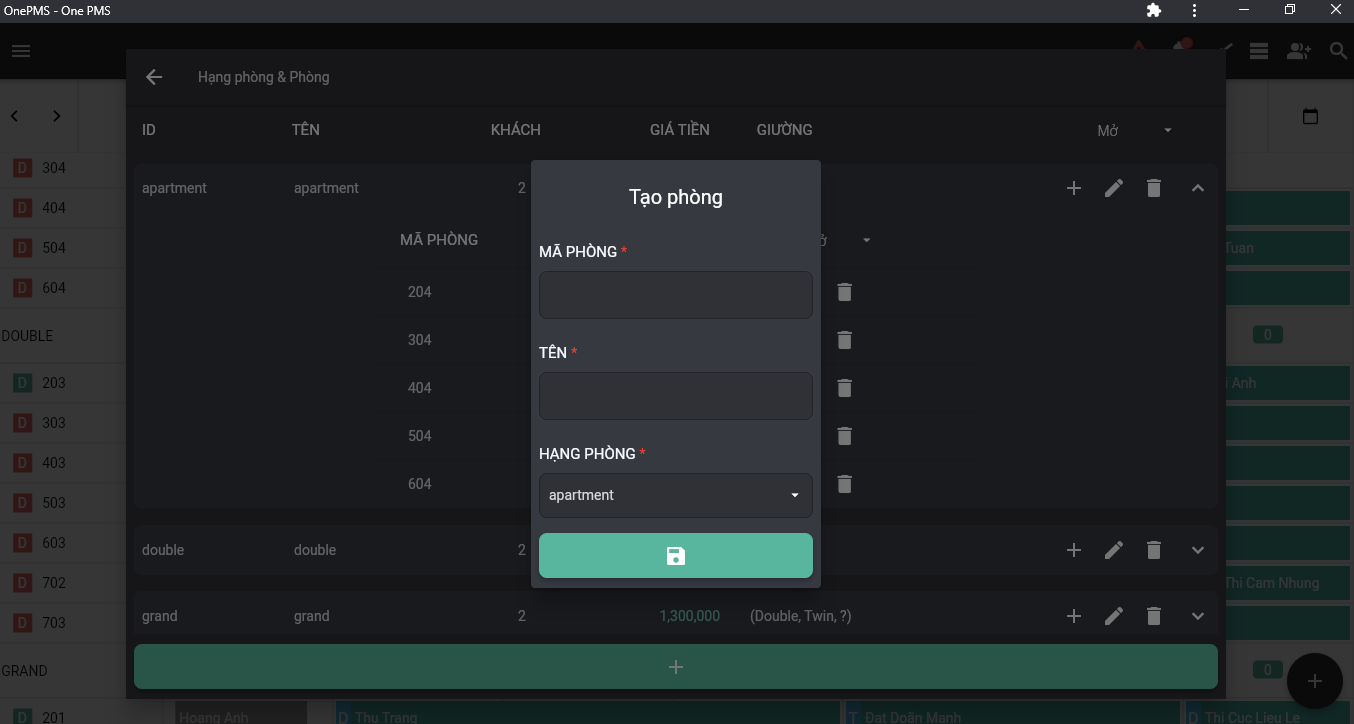Click the wide green add room-class bar
This screenshot has height=724, width=1354.
[x=676, y=667]
